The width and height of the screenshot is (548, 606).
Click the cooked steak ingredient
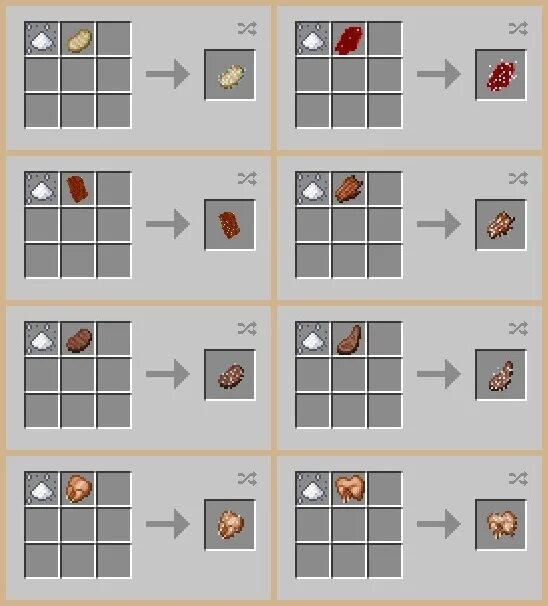[x=78, y=340]
